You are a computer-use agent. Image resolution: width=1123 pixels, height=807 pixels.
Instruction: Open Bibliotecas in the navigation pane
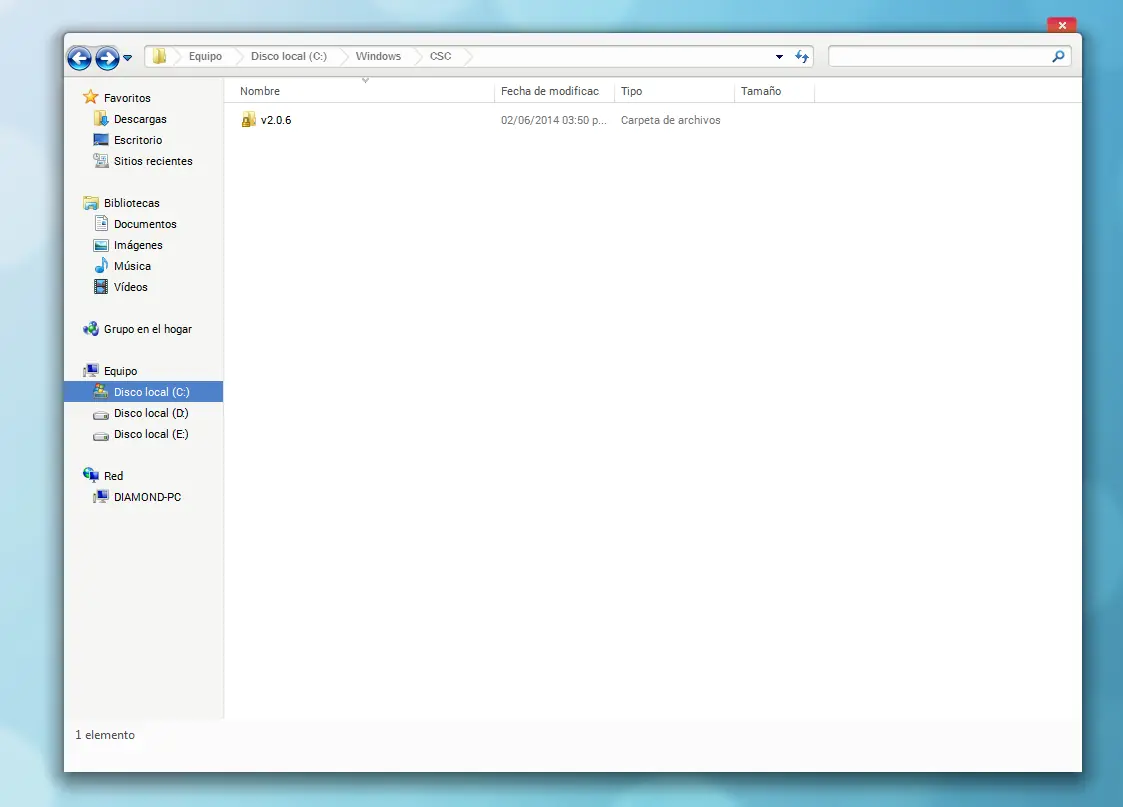(131, 203)
